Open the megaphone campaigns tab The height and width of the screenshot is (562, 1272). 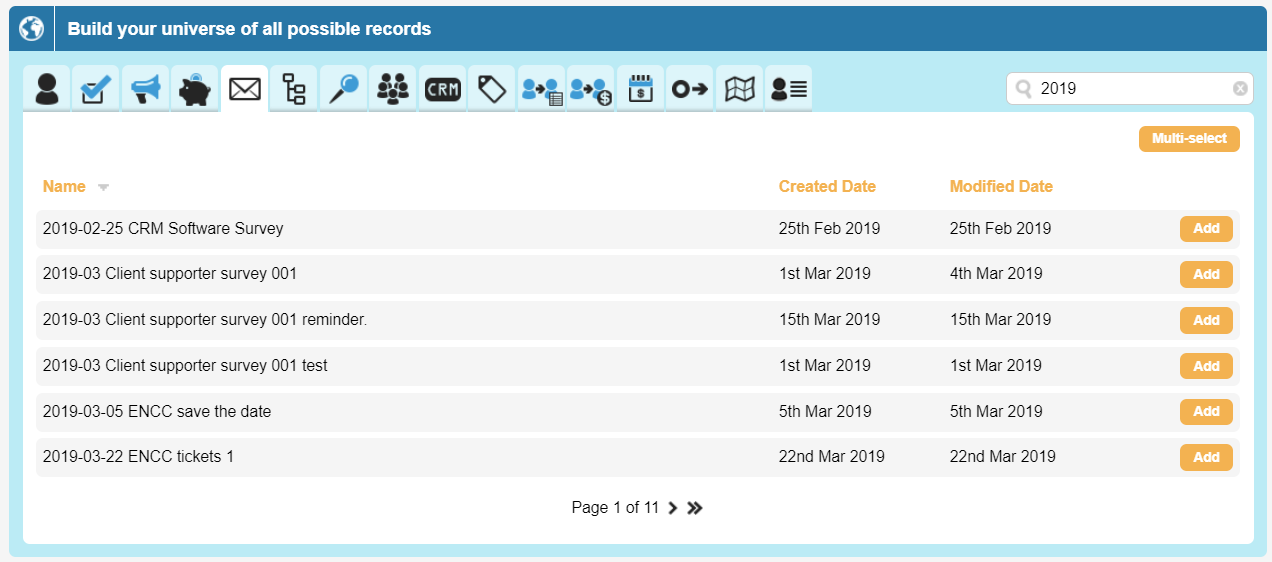146,89
